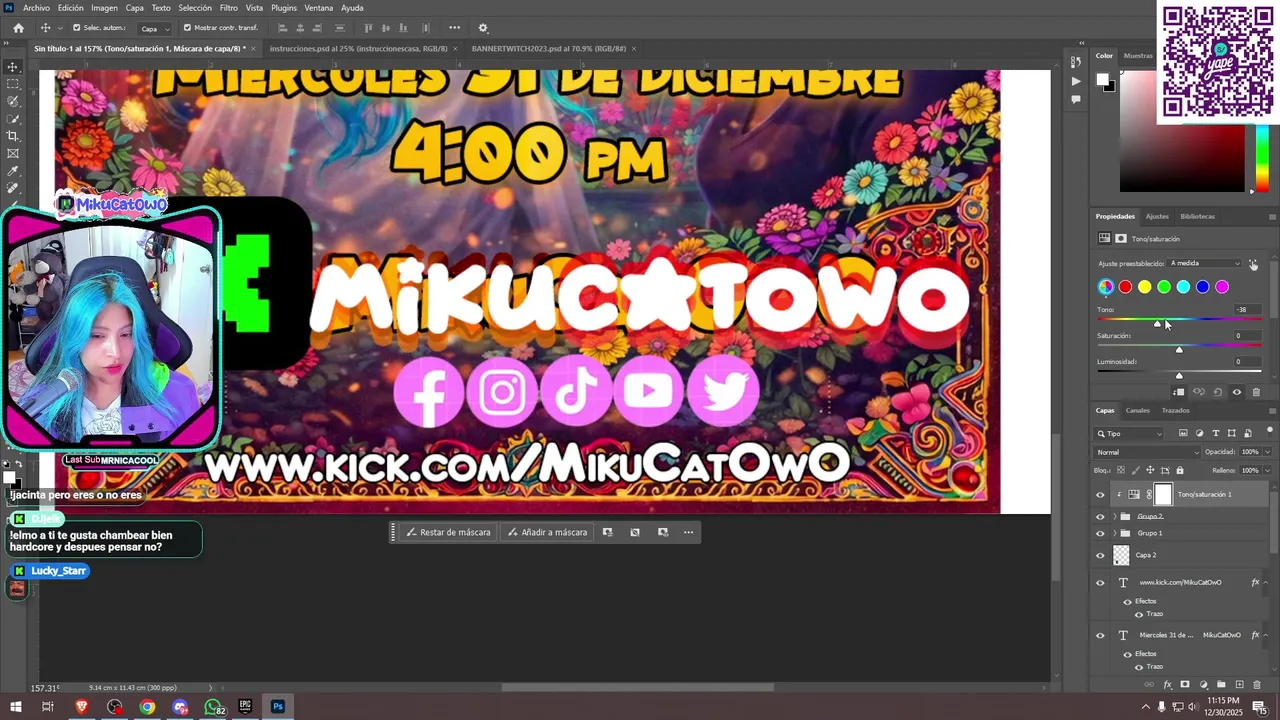Lock all layer properties padlock icon
This screenshot has height=720, width=1280.
click(1180, 470)
